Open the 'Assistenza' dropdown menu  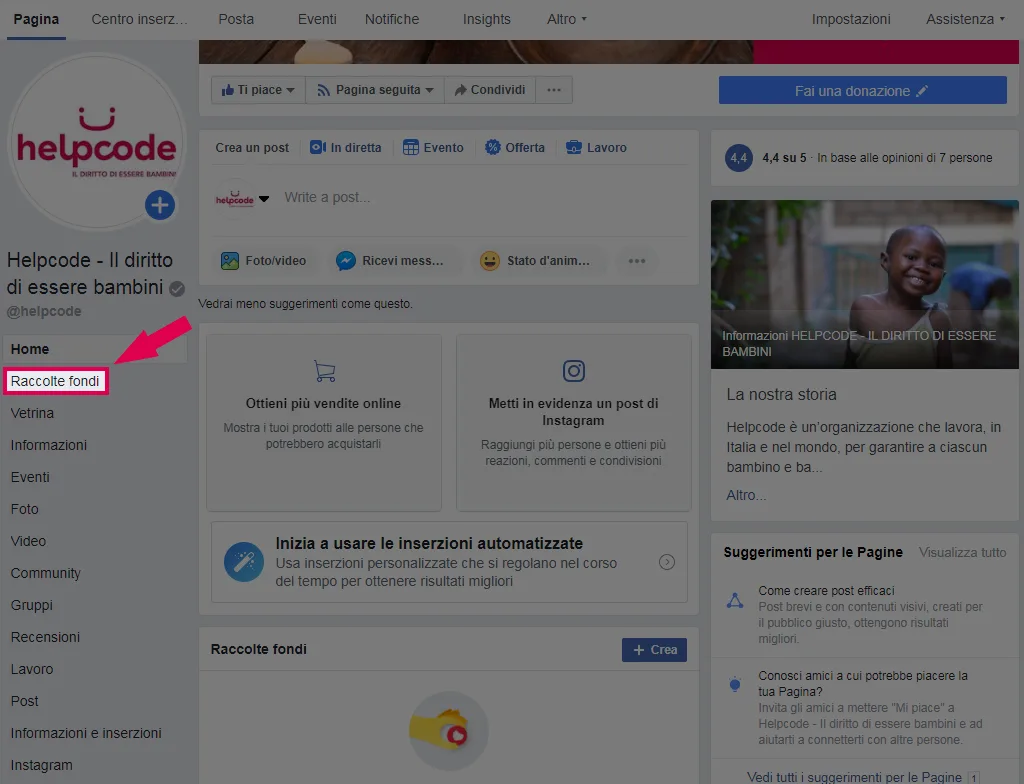point(965,19)
